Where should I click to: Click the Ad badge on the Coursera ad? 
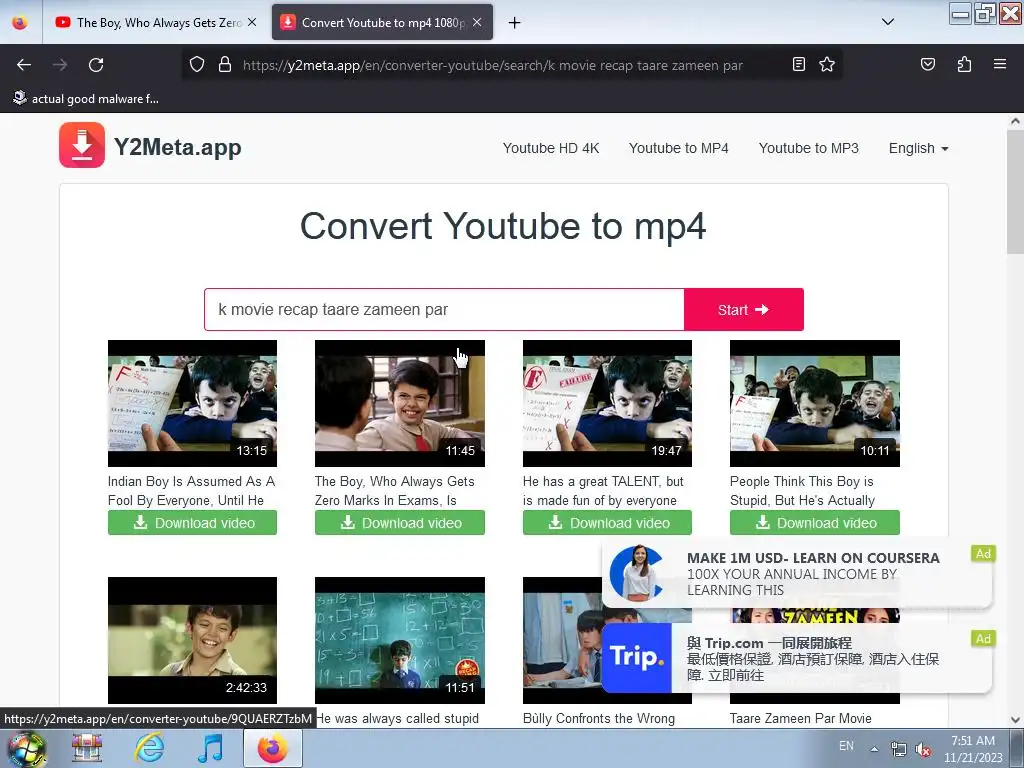click(983, 554)
